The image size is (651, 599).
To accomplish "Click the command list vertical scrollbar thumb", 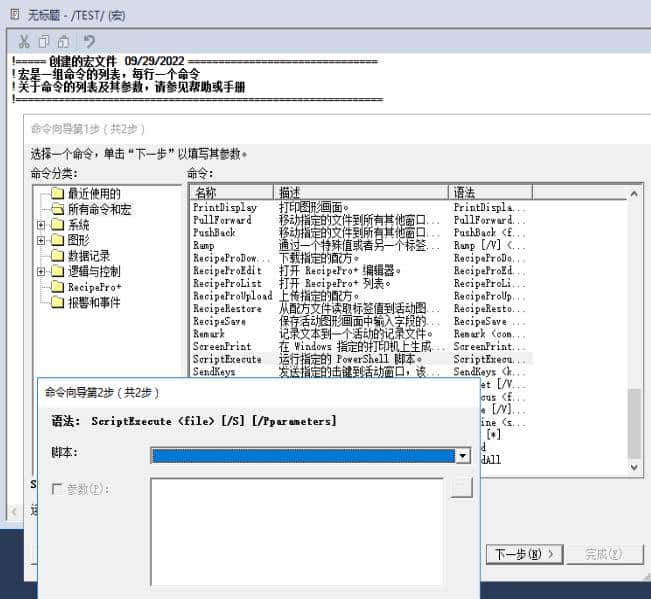I will 634,423.
